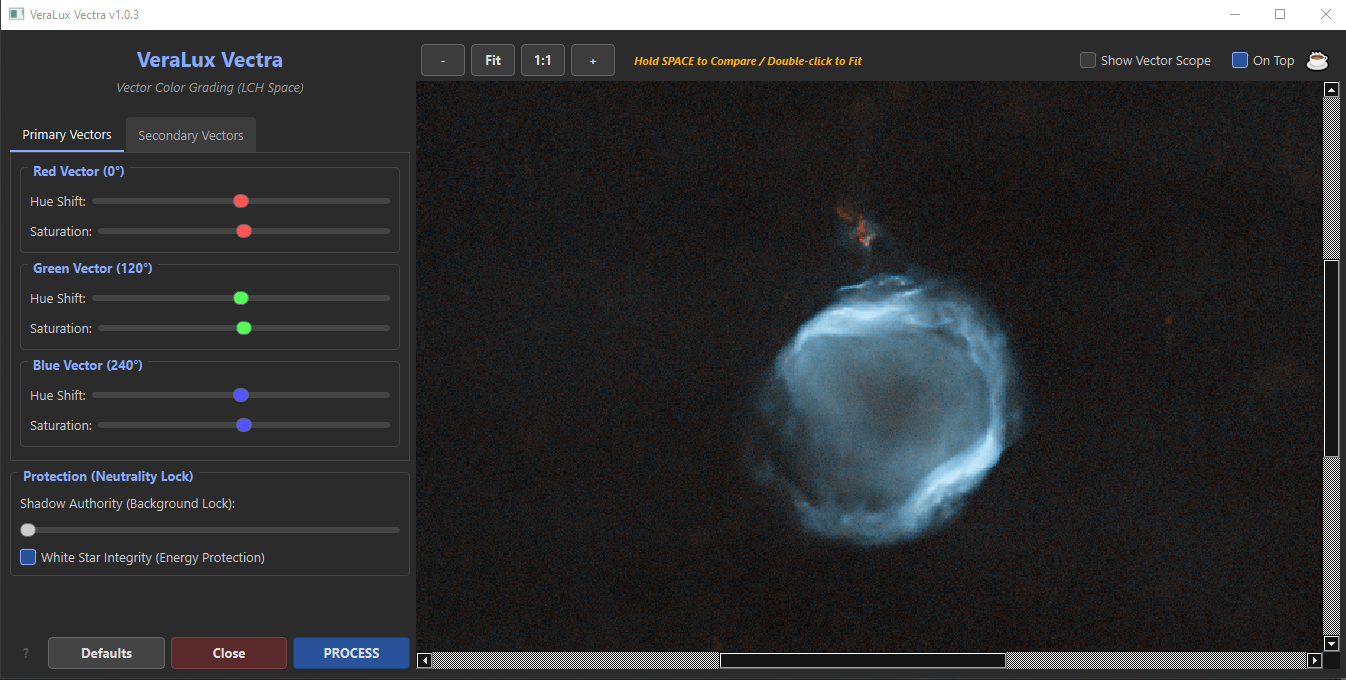Zoom in with the plus button
The width and height of the screenshot is (1346, 680).
tap(593, 60)
